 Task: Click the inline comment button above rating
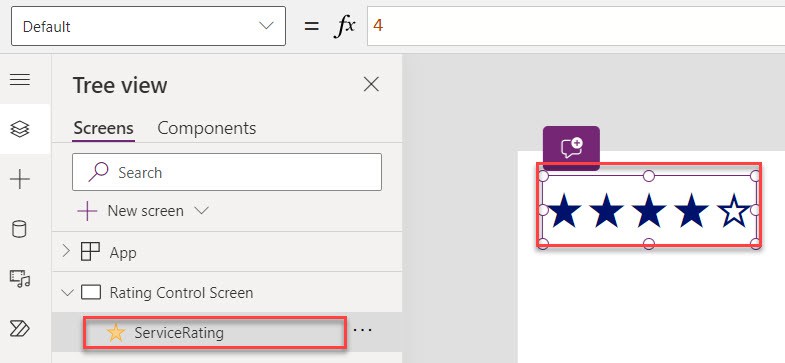pos(571,148)
